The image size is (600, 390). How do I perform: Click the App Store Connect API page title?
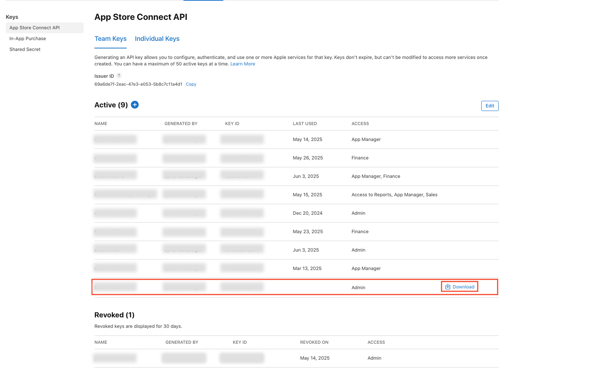(141, 17)
